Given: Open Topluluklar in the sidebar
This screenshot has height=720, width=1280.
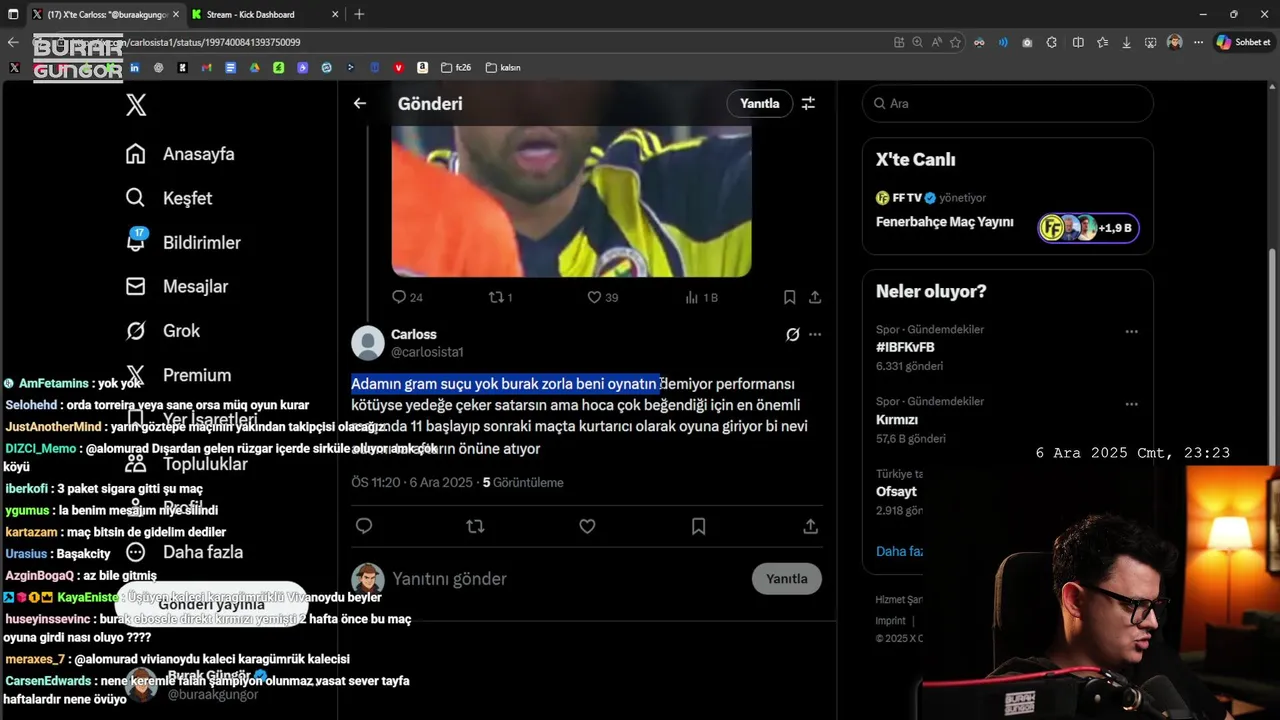Looking at the screenshot, I should coord(186,464).
